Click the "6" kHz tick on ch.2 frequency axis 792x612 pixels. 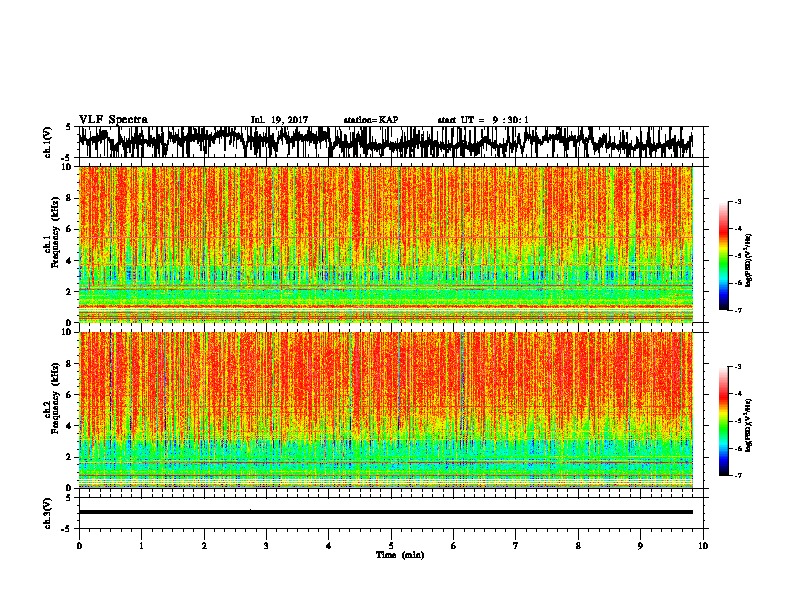tap(69, 395)
